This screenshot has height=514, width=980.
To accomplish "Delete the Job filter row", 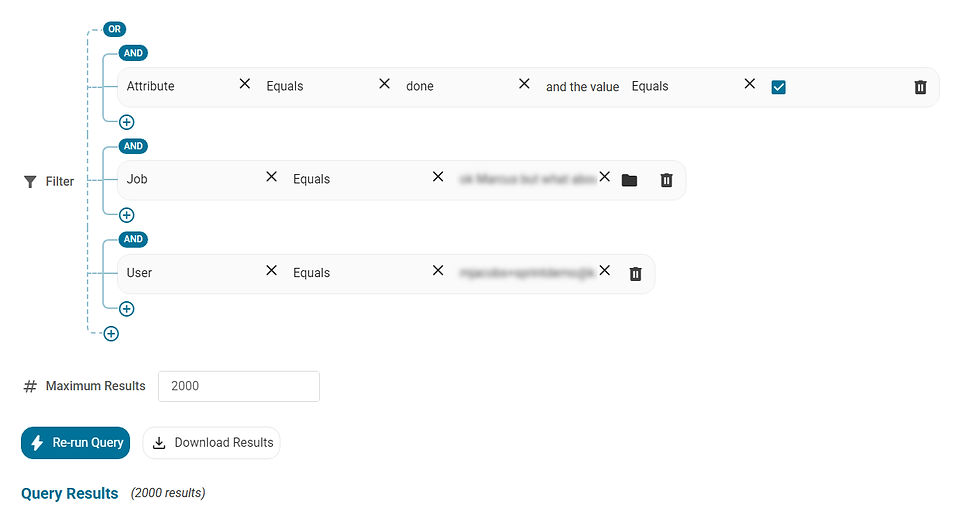I will (666, 180).
